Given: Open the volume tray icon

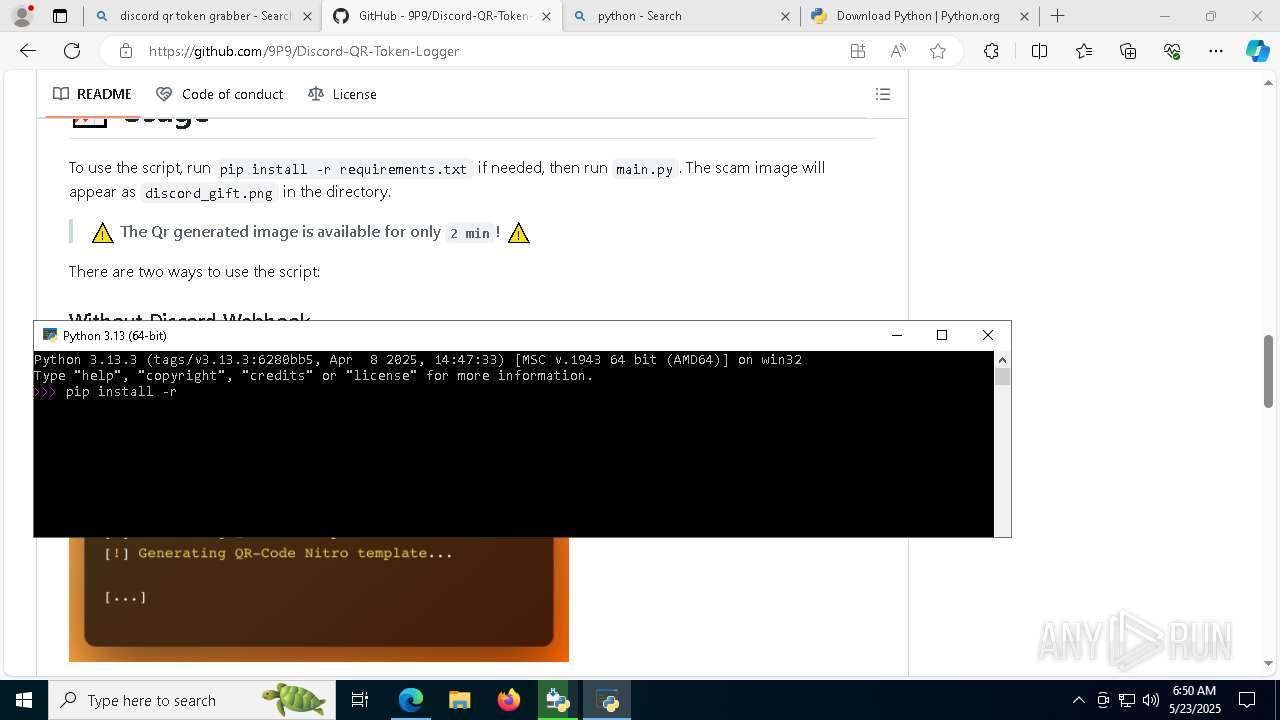Looking at the screenshot, I should coord(1151,700).
